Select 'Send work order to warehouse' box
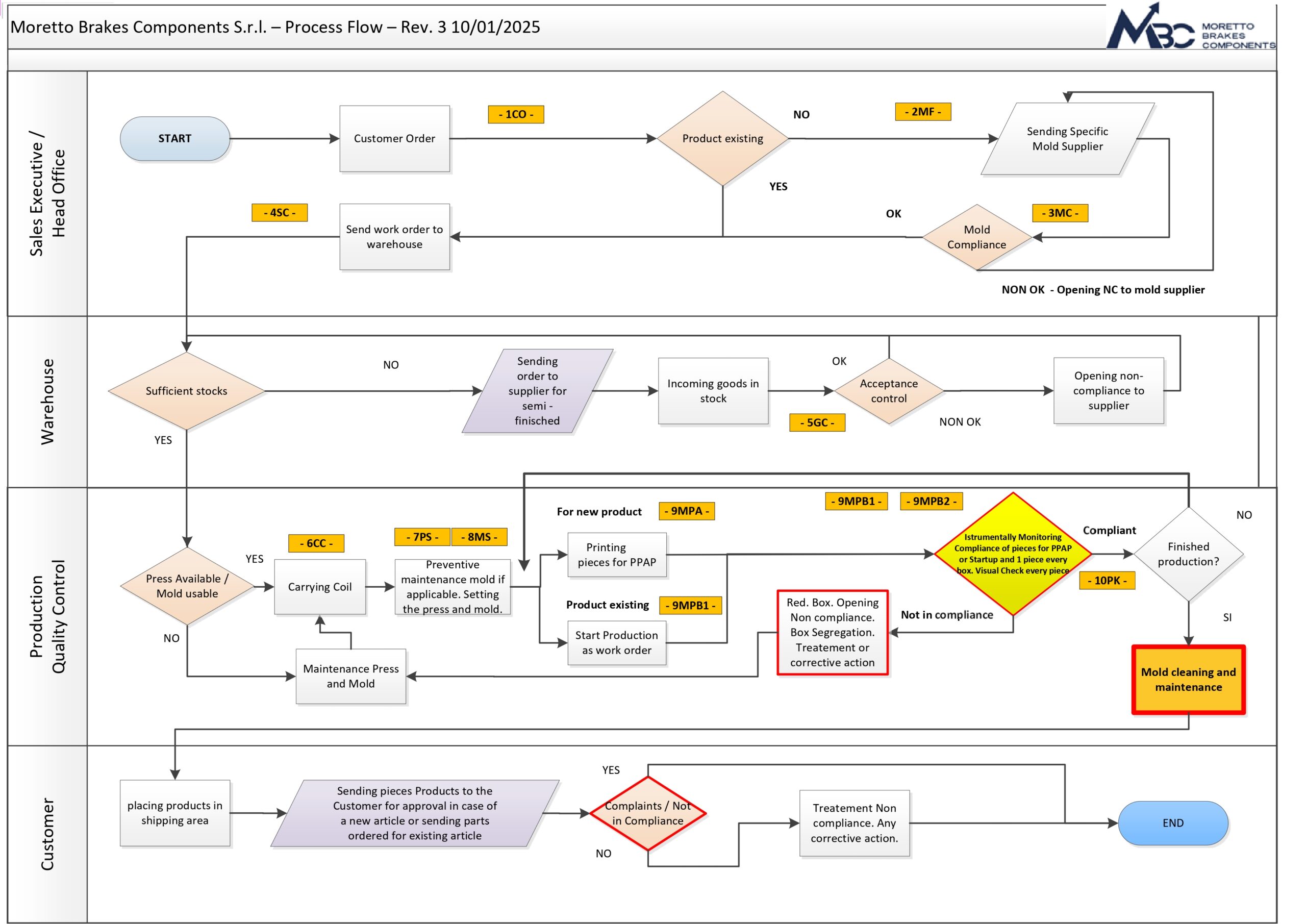 pyautogui.click(x=394, y=237)
